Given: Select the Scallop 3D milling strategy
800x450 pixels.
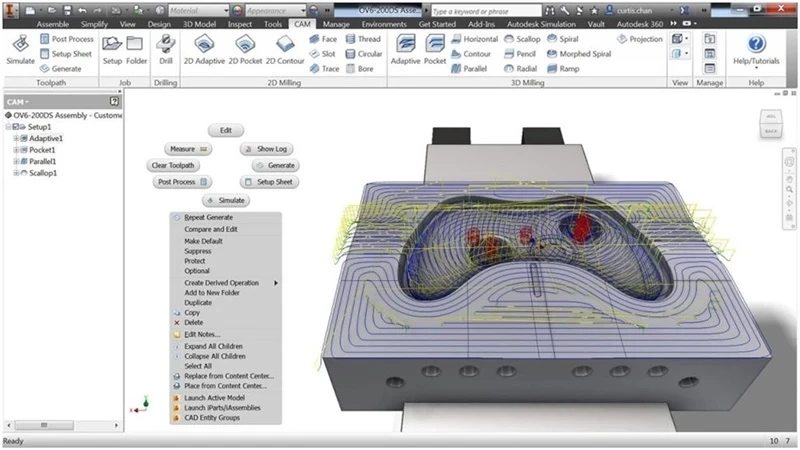Looking at the screenshot, I should point(522,39).
